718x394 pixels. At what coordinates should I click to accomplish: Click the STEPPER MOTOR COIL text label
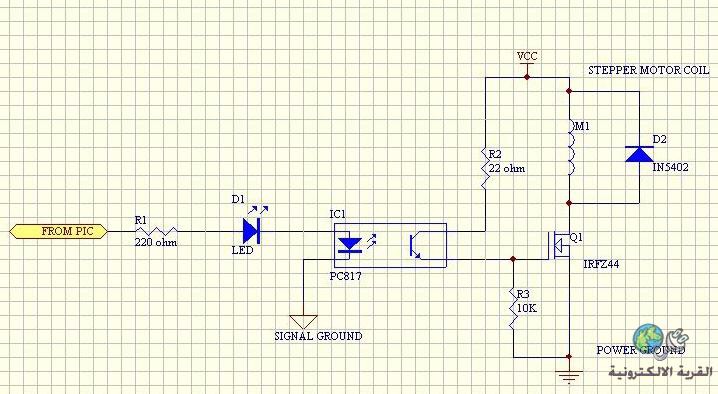coord(648,70)
